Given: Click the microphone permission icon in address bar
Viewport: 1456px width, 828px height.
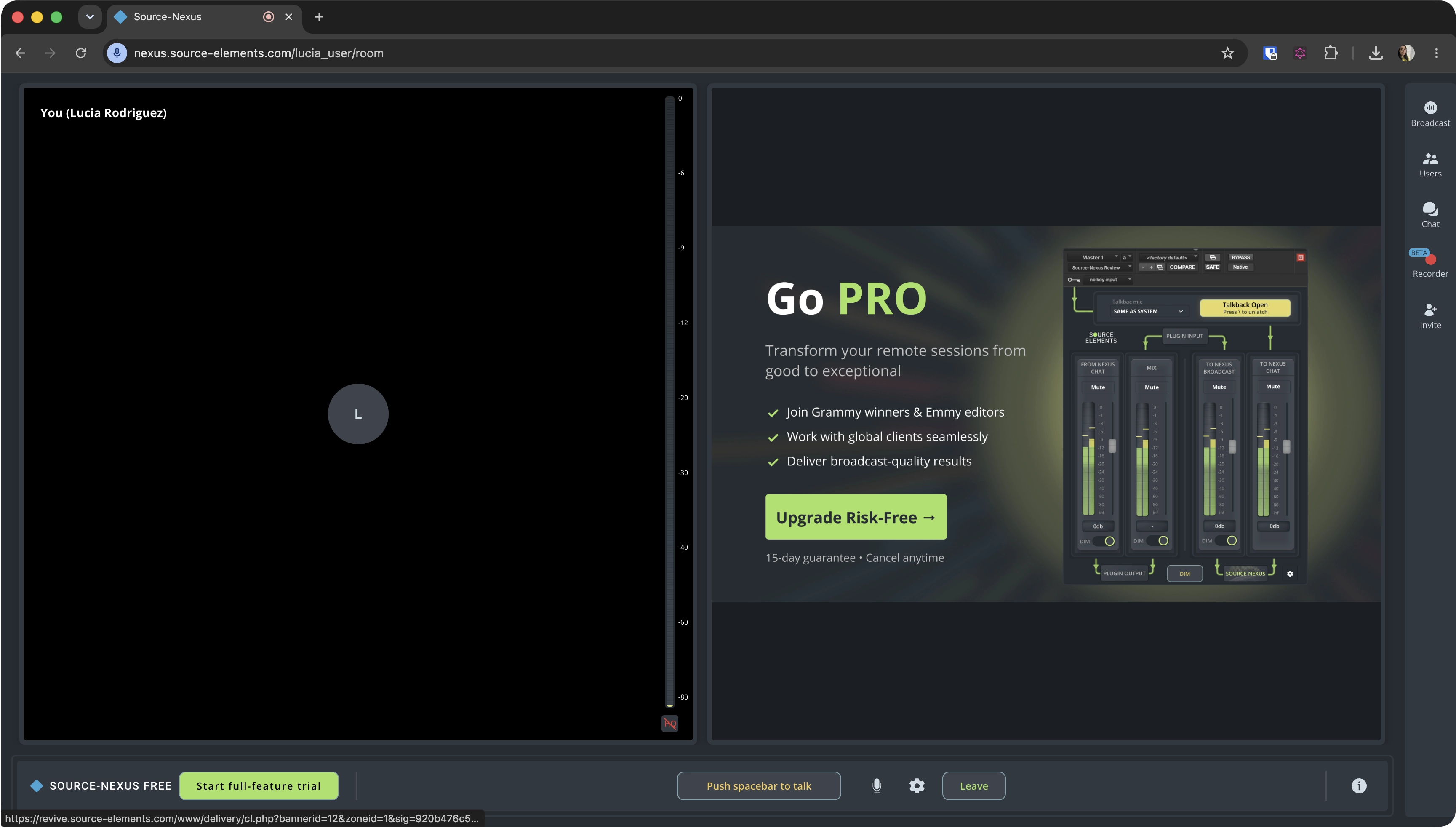Looking at the screenshot, I should (117, 53).
